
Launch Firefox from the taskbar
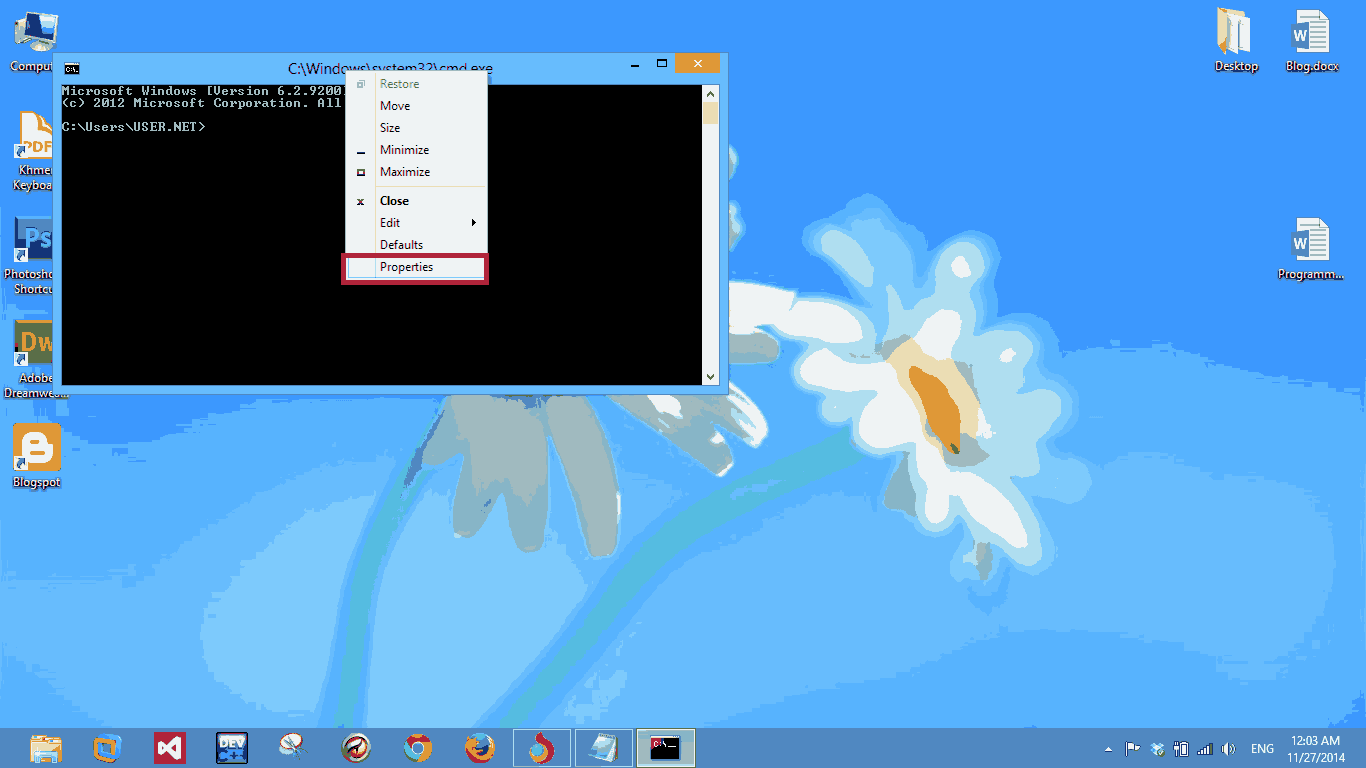click(480, 747)
